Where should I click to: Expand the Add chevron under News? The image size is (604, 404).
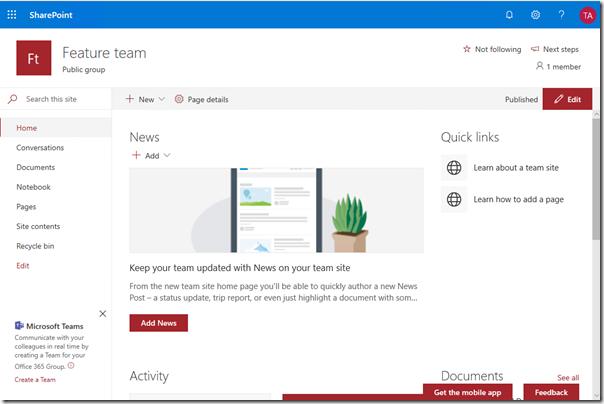tap(167, 155)
